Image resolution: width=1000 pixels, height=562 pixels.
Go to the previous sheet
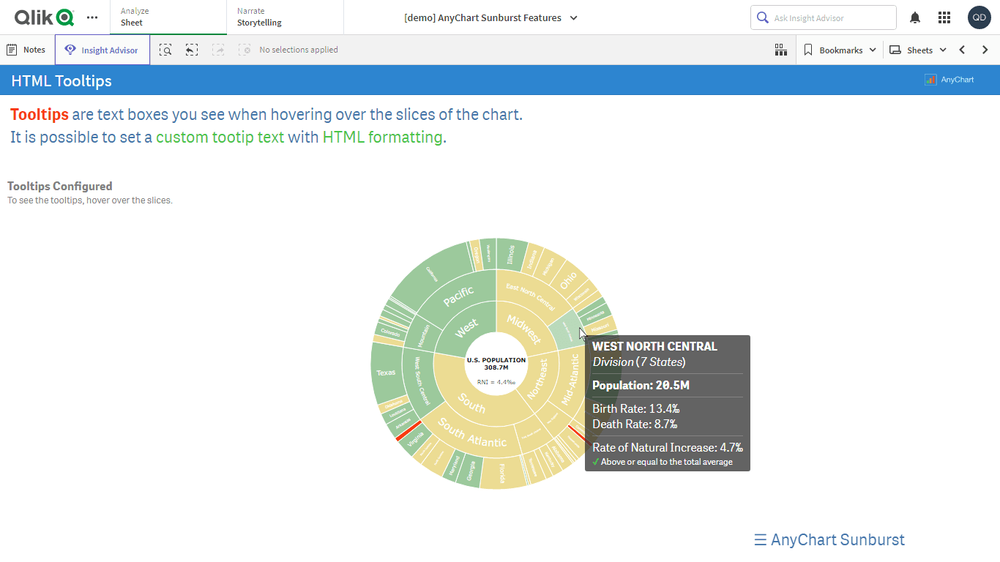(x=962, y=50)
